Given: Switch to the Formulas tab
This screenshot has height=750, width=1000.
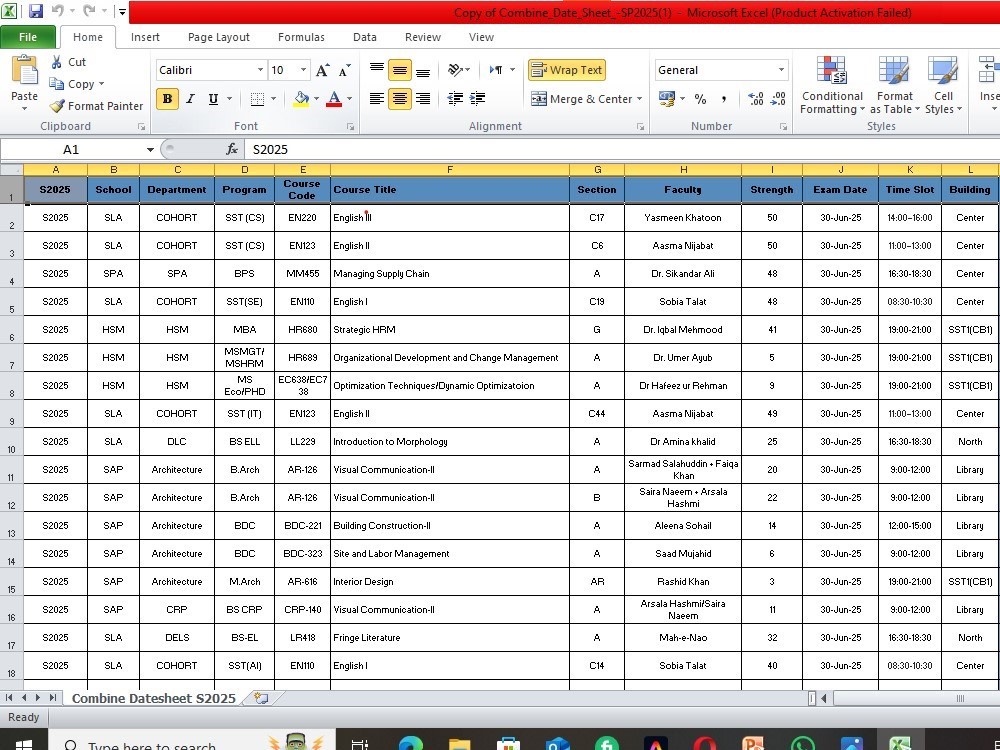Looking at the screenshot, I should (x=301, y=37).
